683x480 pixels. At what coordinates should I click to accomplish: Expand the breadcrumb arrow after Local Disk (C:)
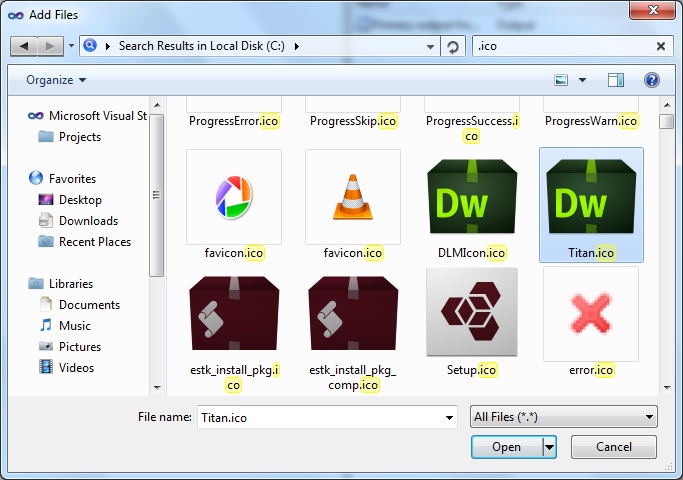(x=297, y=46)
